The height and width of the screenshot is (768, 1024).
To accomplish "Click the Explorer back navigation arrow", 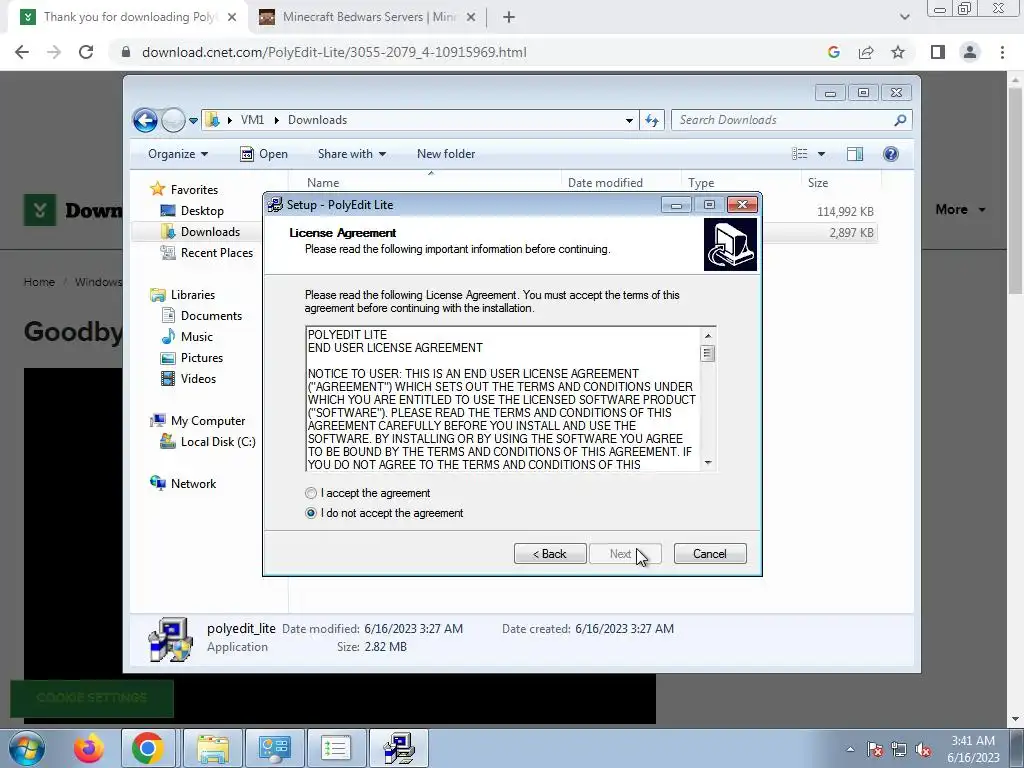I will [145, 120].
